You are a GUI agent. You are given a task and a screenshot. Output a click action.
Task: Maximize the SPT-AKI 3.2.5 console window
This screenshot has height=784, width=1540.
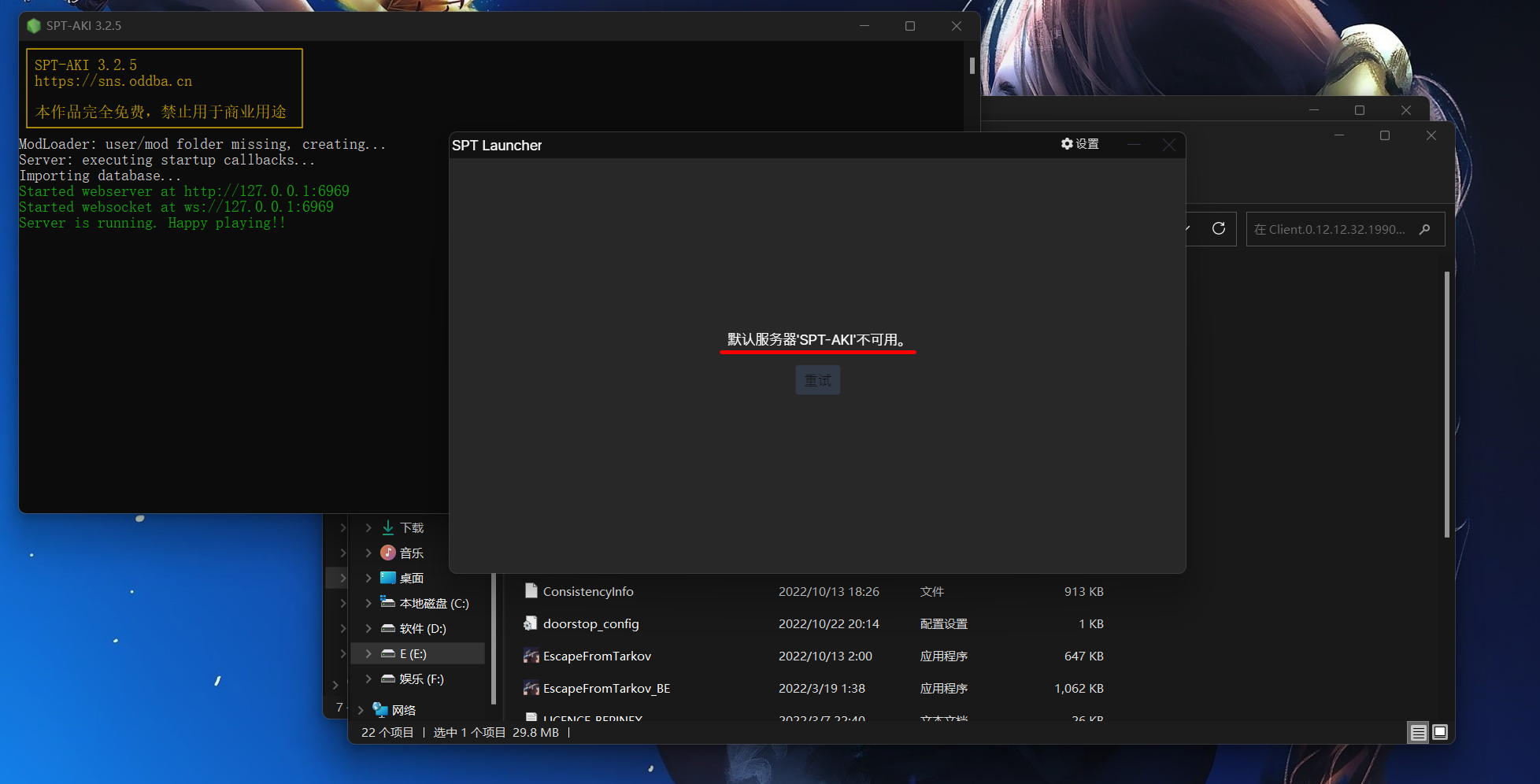tap(910, 26)
